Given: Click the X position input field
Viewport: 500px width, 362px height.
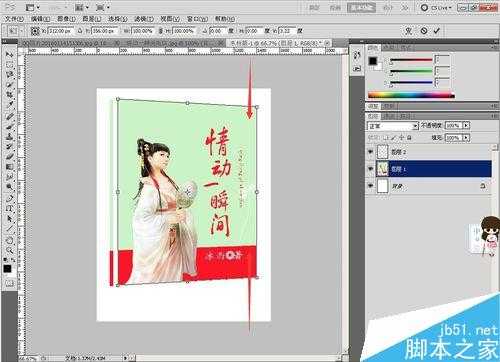Looking at the screenshot, I should click(60, 31).
